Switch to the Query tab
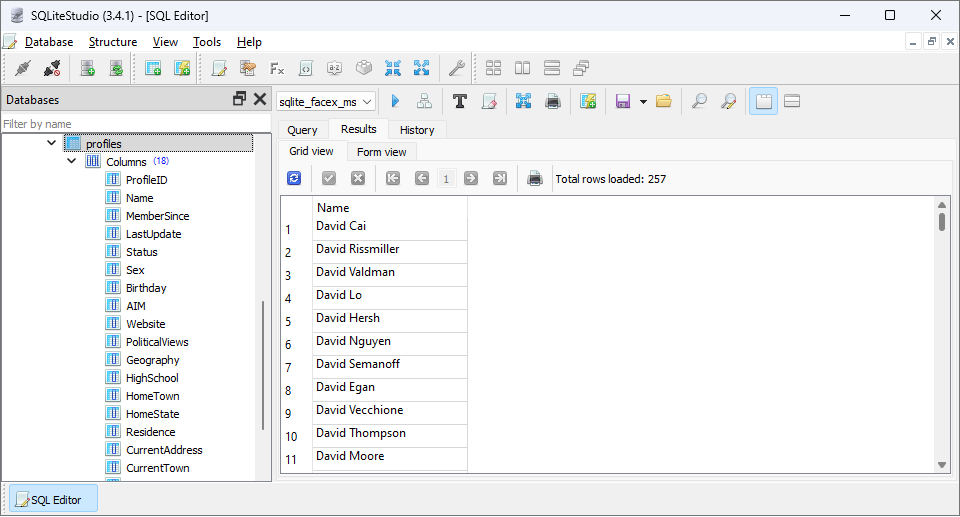 pos(302,130)
